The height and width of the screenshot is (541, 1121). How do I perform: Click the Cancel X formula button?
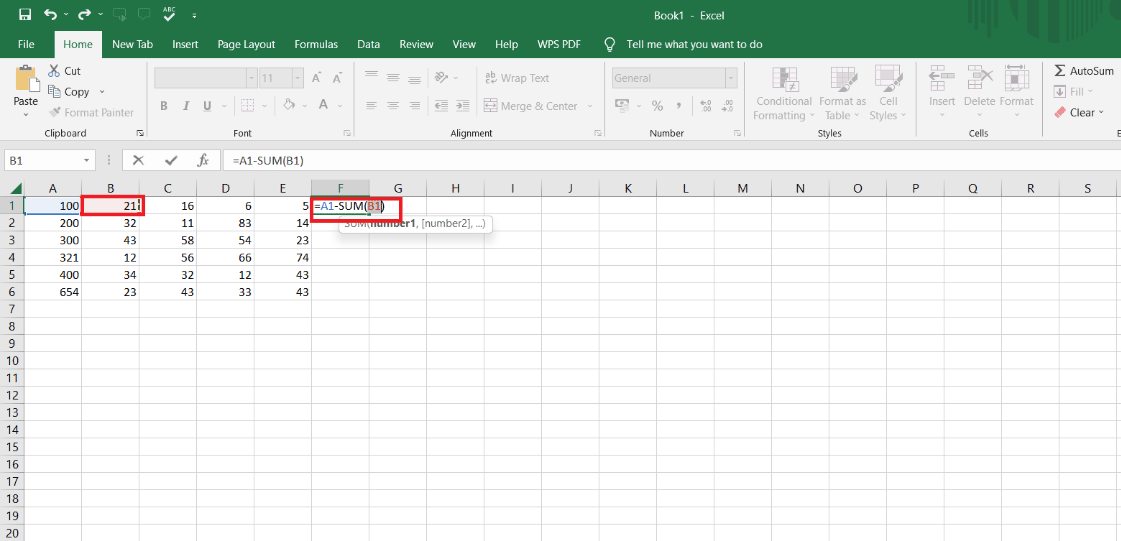(139, 161)
